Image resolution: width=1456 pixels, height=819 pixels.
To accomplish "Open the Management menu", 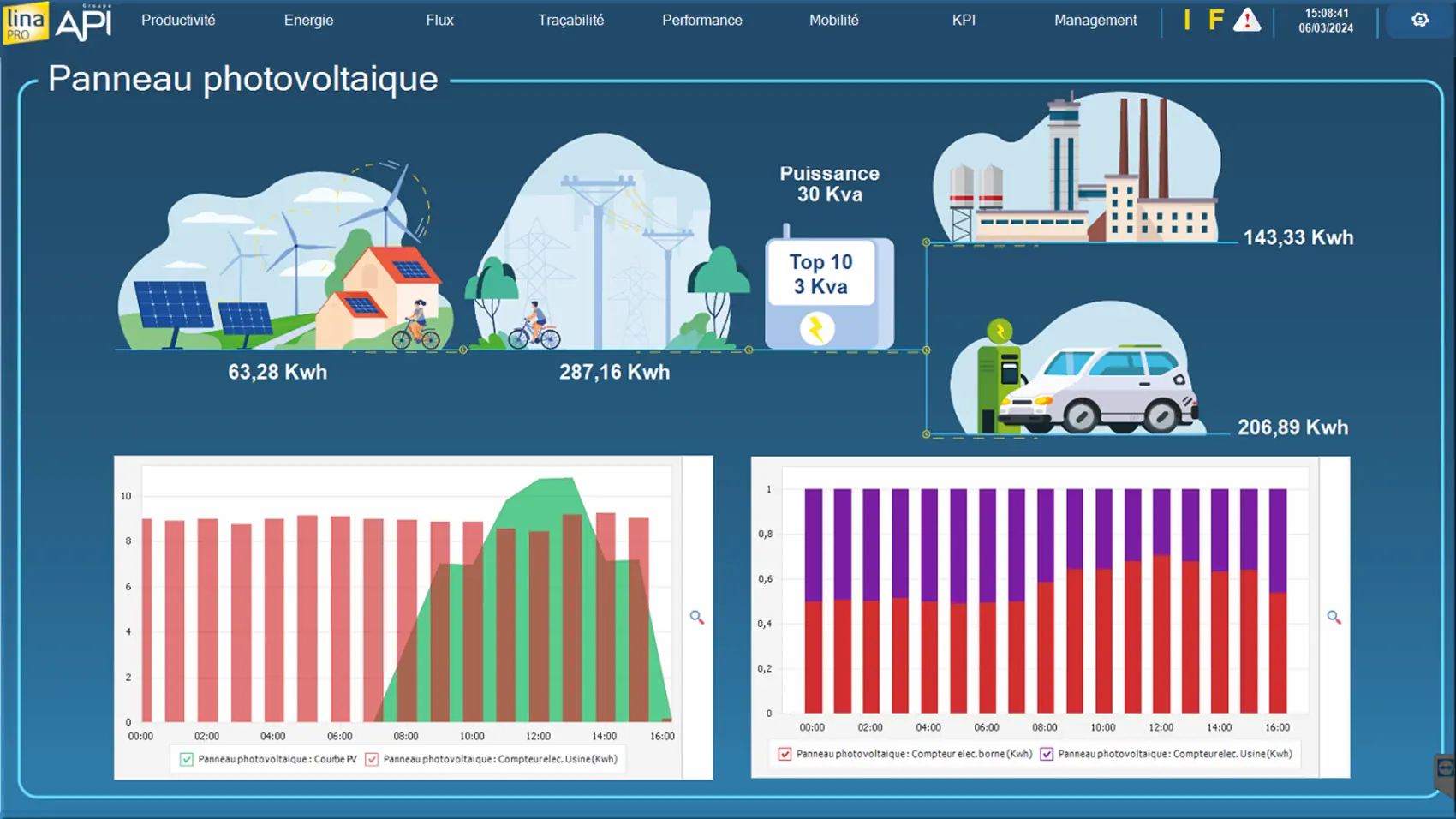I will (x=1095, y=20).
